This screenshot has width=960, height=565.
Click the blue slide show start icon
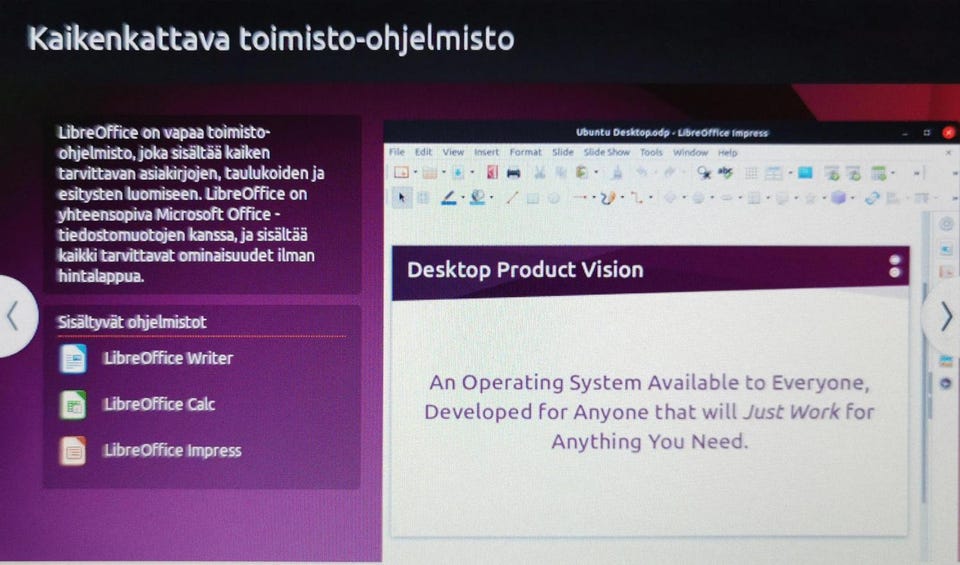(804, 173)
